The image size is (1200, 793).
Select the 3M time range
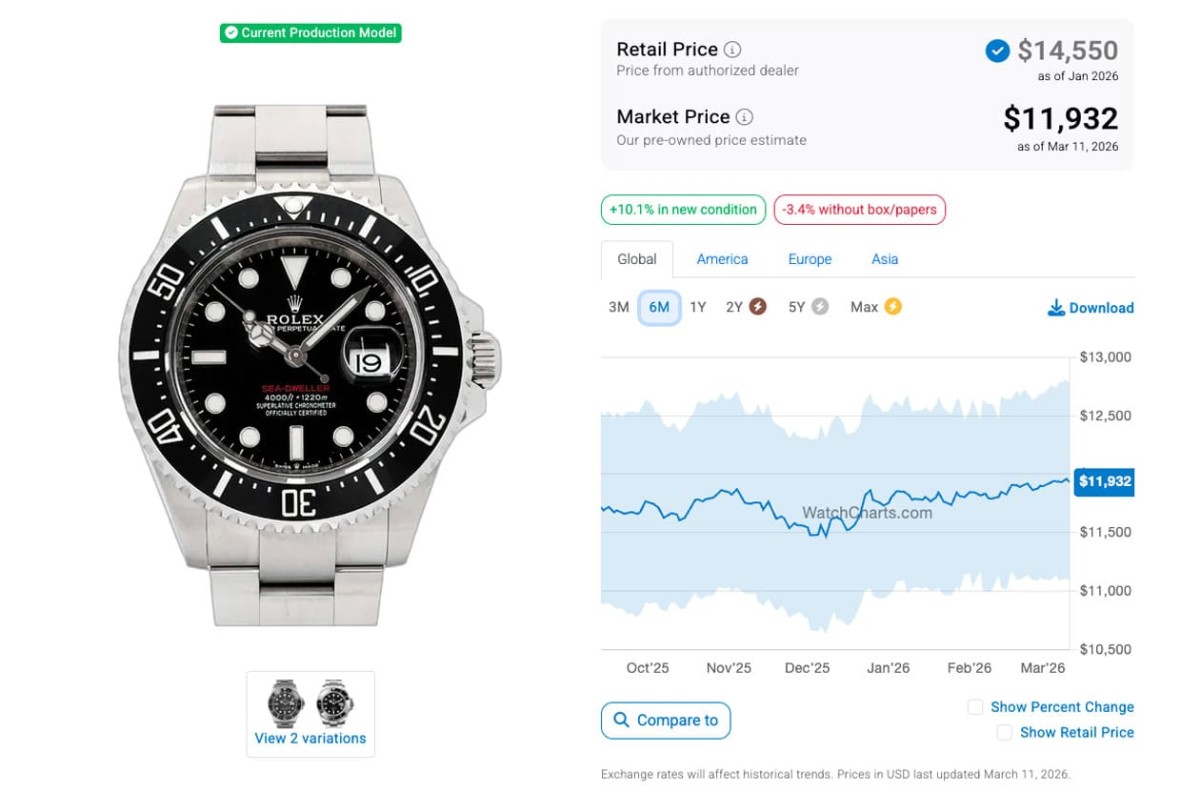(619, 307)
